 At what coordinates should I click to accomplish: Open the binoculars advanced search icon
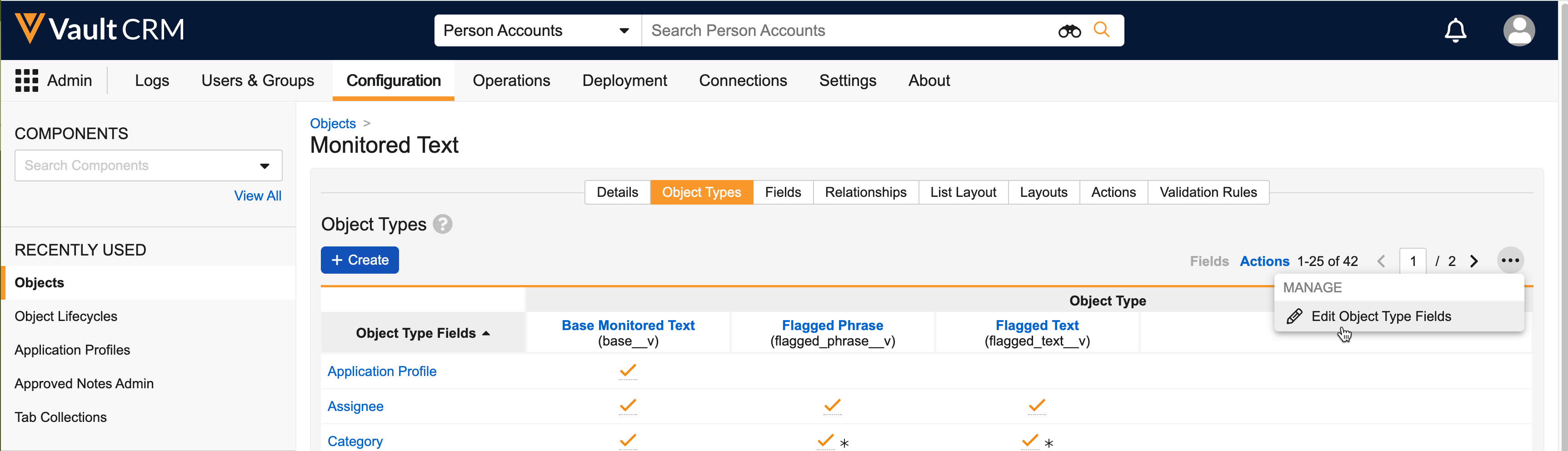1069,30
